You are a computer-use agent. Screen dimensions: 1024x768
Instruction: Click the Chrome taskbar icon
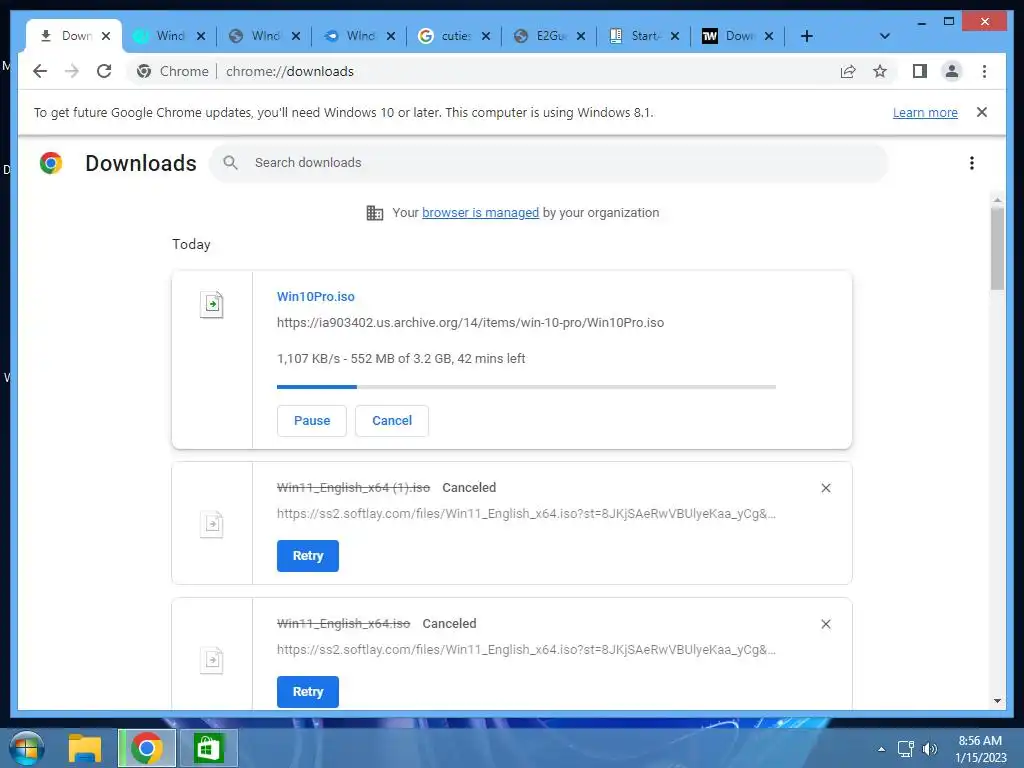147,748
